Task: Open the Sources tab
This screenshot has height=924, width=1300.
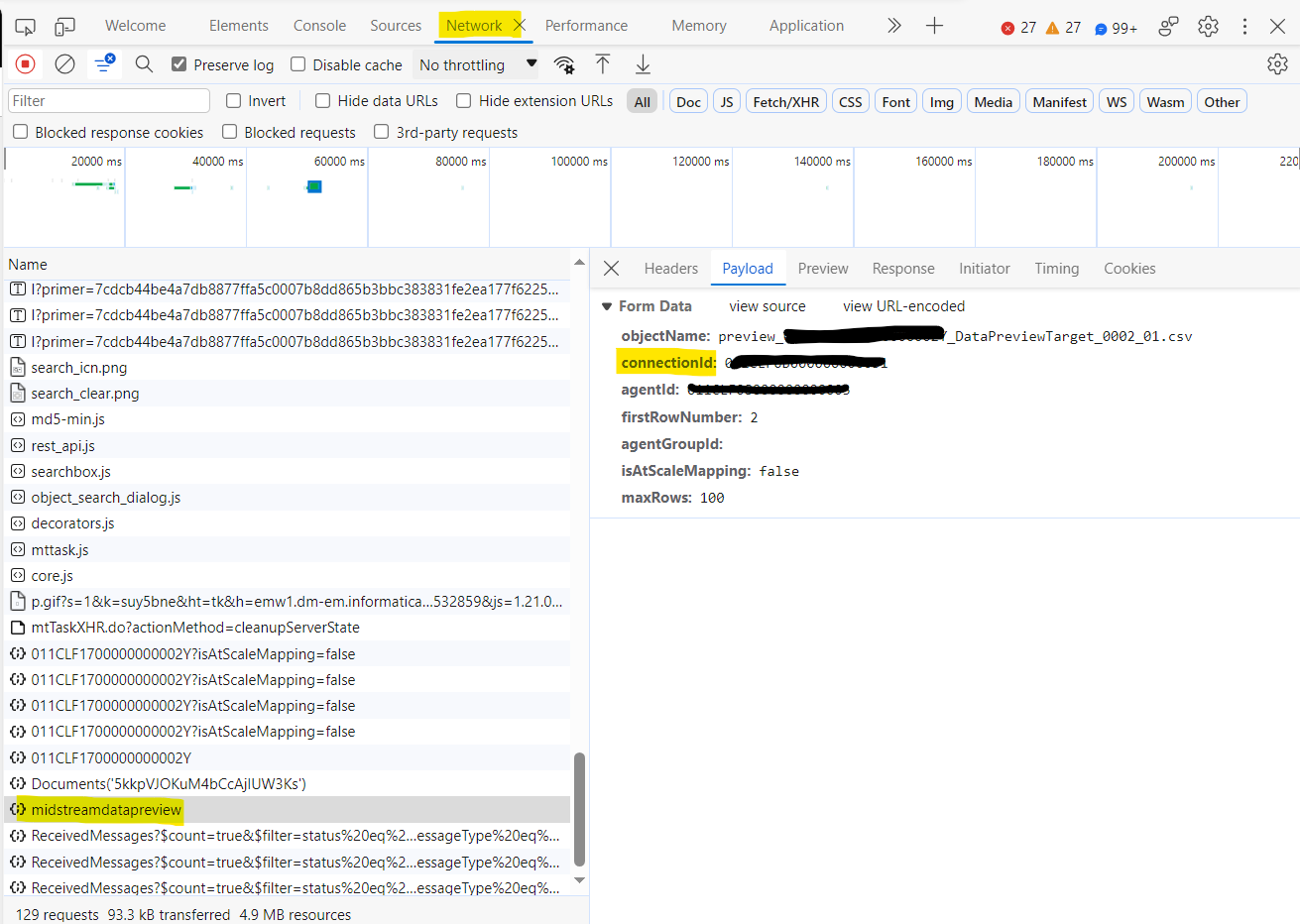Action: tap(396, 26)
